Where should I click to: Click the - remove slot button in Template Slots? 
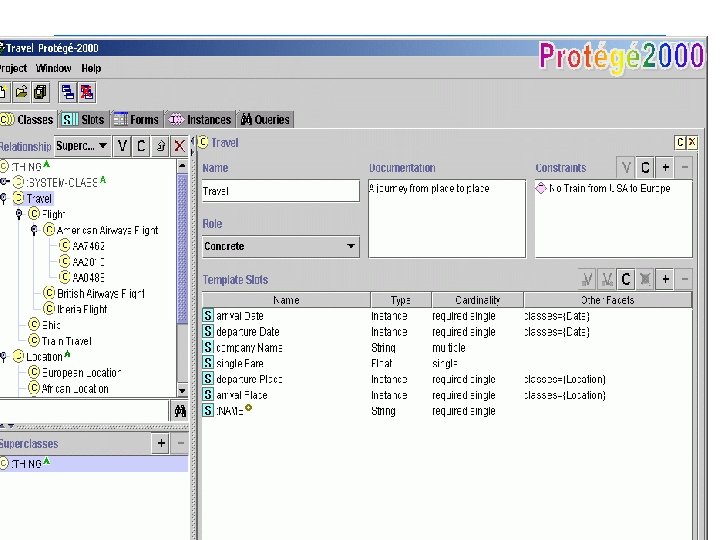684,279
